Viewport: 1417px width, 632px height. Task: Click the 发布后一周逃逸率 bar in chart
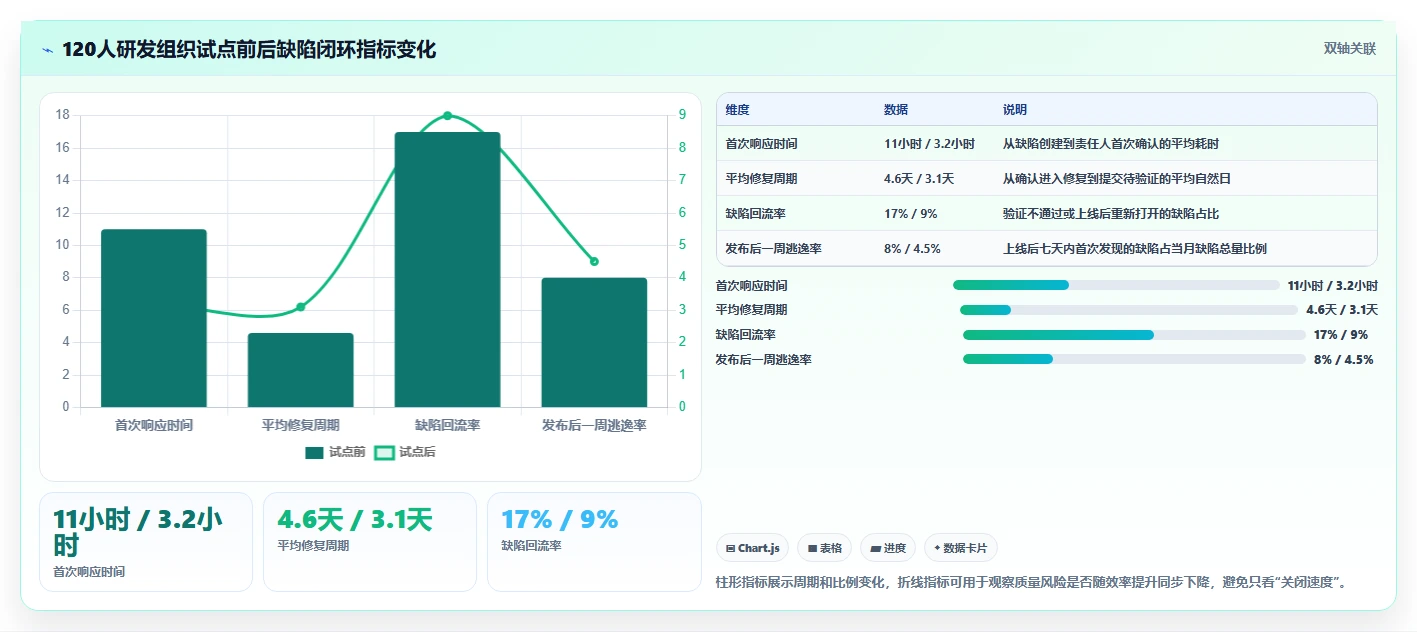tap(594, 342)
